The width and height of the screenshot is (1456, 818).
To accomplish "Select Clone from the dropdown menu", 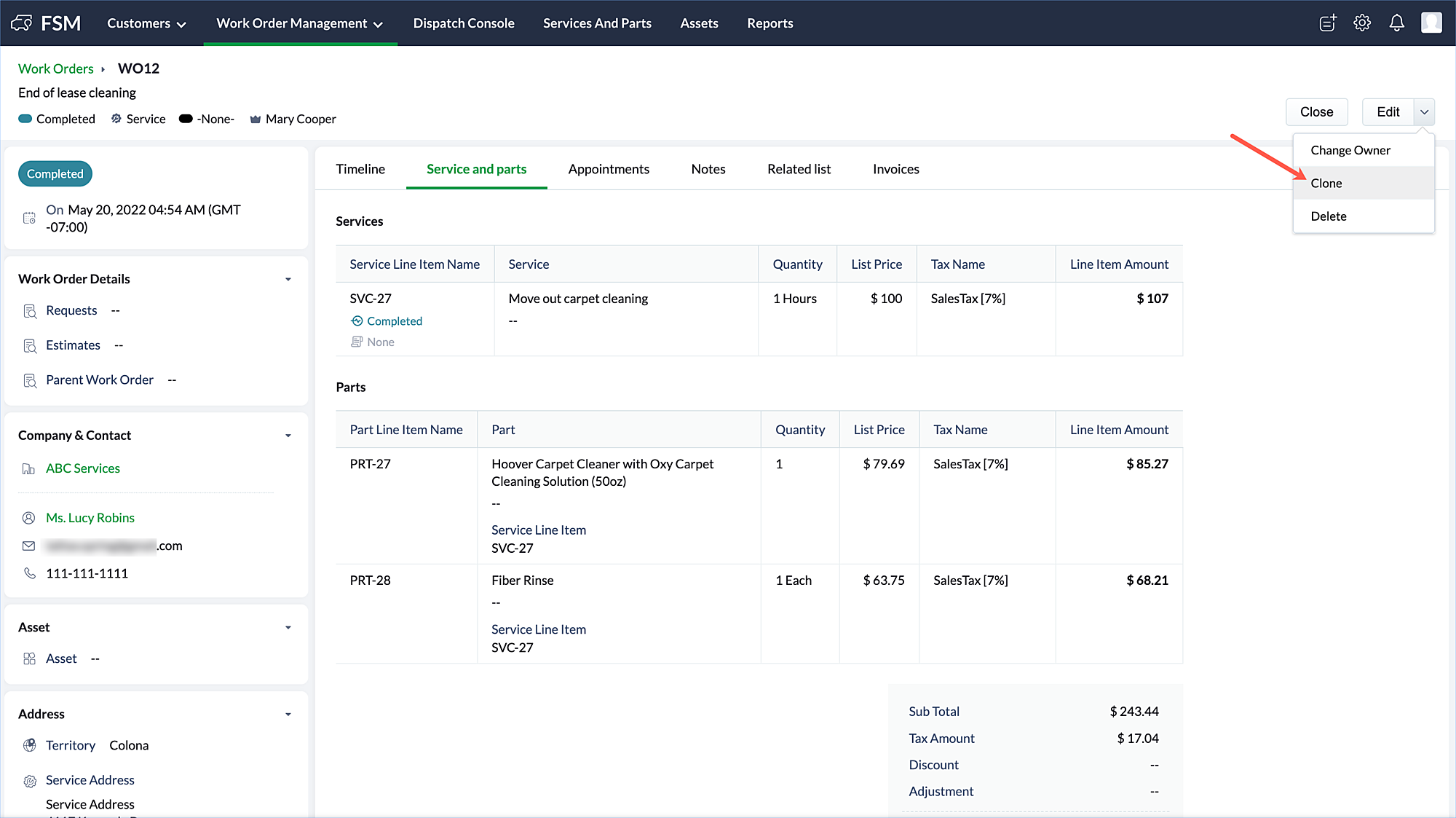I will (1326, 183).
